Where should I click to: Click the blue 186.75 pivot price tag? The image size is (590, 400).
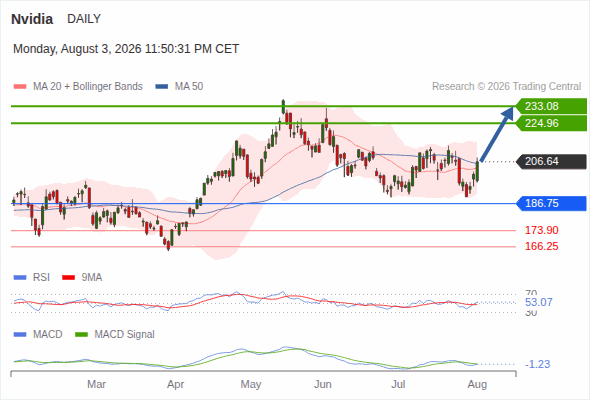point(551,204)
